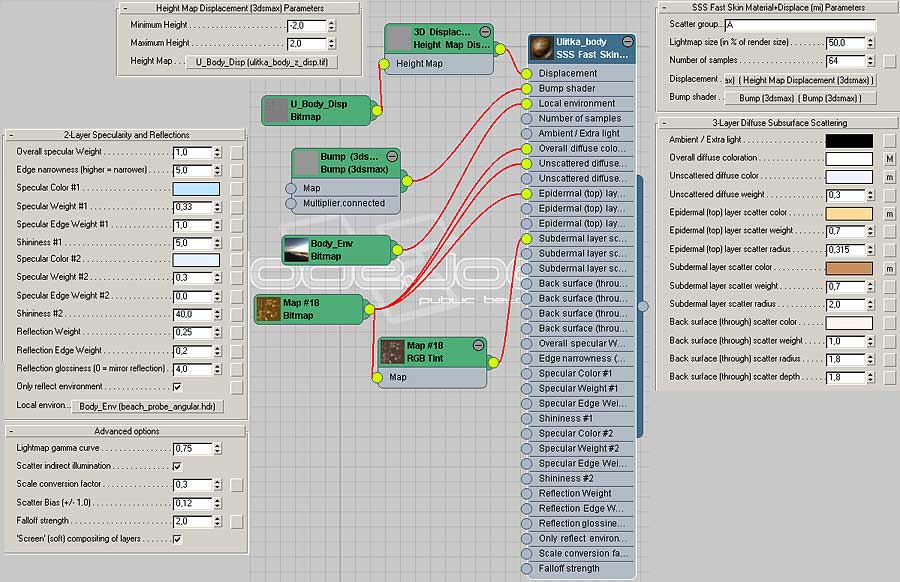Click the U_Body_Disp Height Map button
Screen dimensions: 900x582
click(262, 62)
